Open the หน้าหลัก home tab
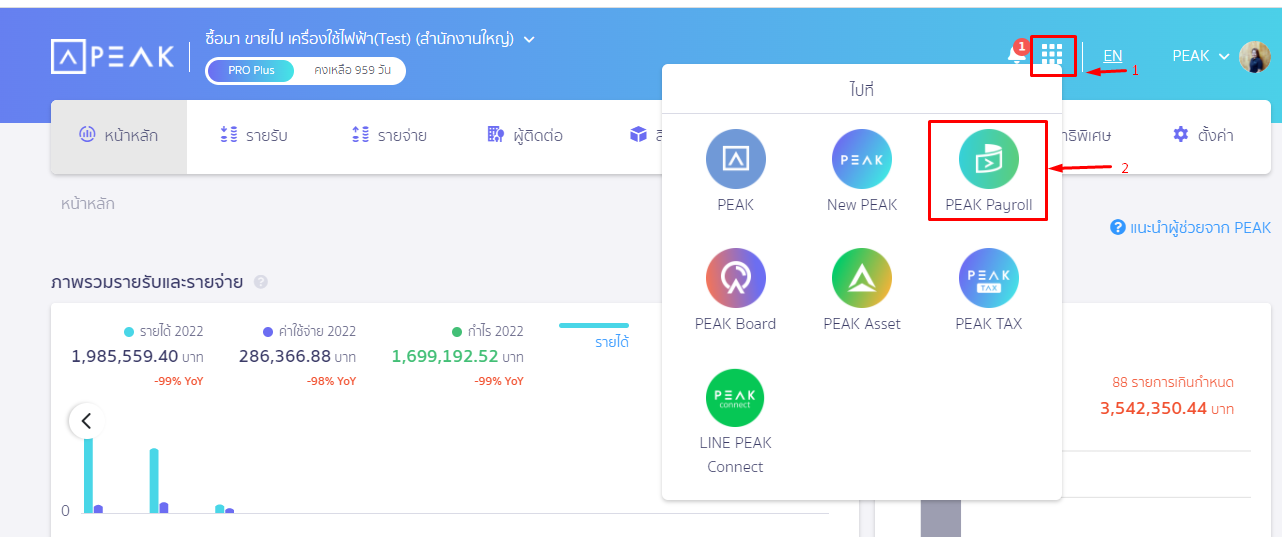Viewport: 1282px width, 537px height. click(x=119, y=135)
